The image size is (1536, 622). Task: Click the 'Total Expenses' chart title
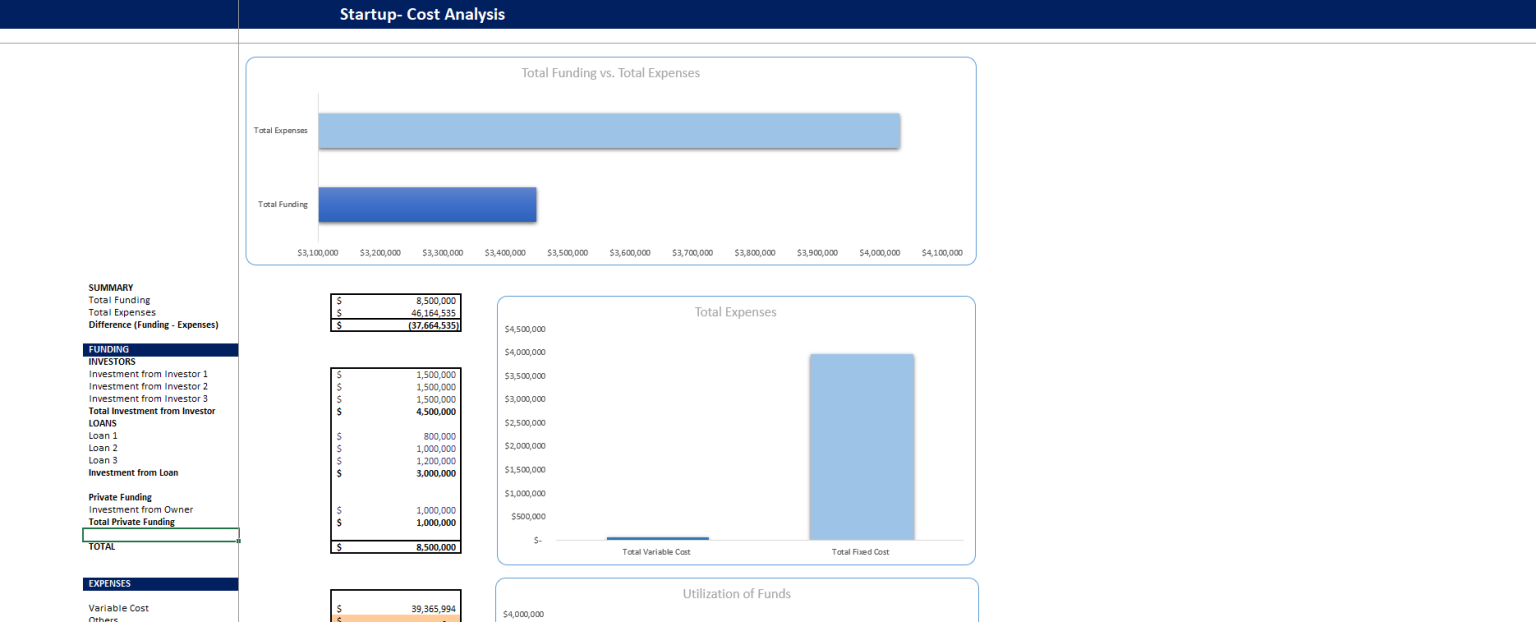736,311
